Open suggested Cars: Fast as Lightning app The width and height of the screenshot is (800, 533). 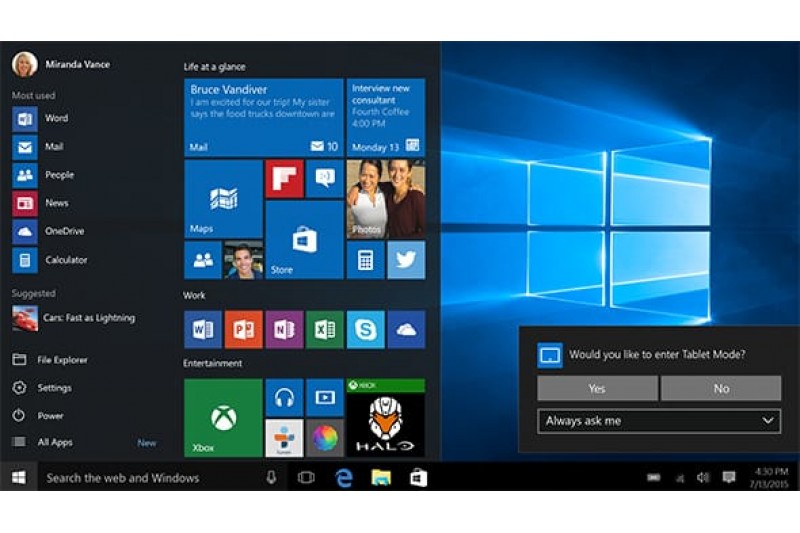pyautogui.click(x=74, y=318)
